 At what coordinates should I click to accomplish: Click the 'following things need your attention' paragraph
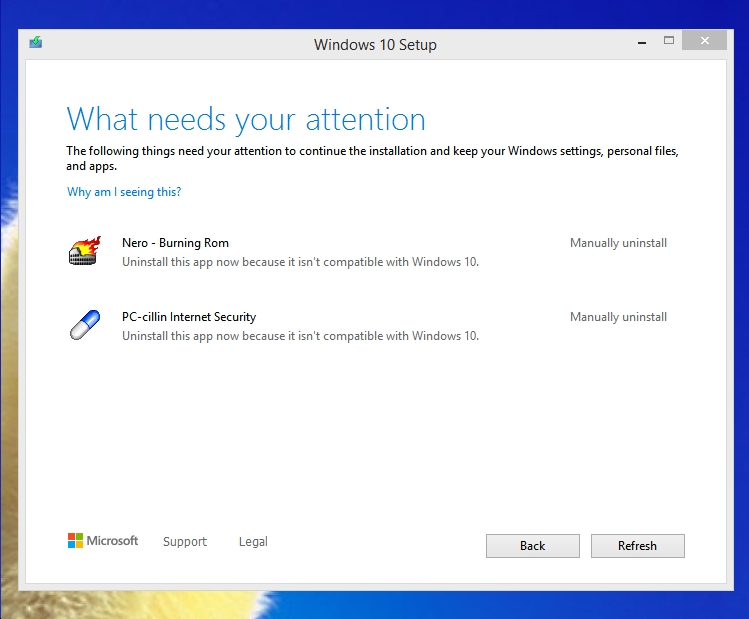(373, 159)
